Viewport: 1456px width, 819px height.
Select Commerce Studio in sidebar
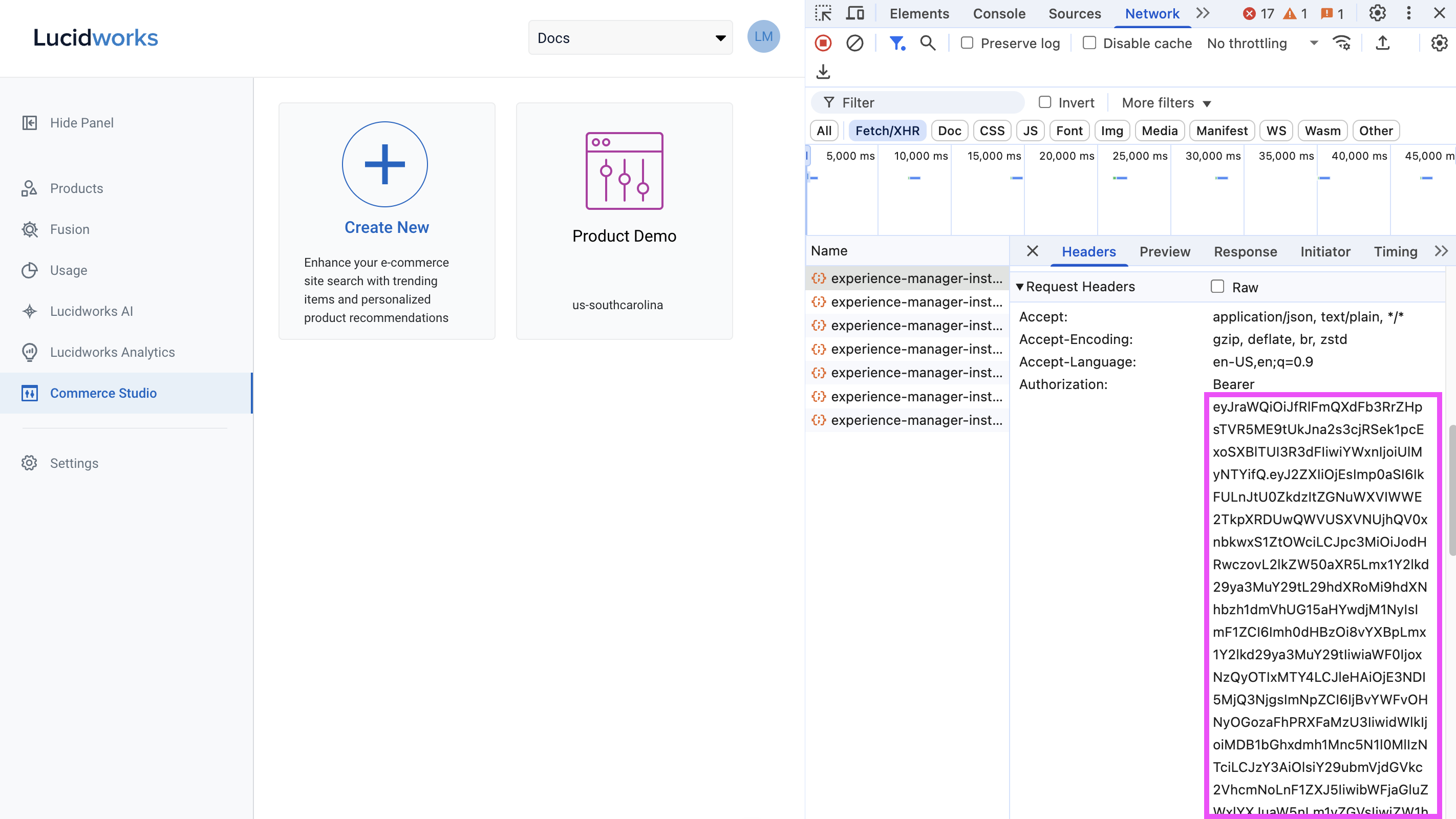click(126, 393)
